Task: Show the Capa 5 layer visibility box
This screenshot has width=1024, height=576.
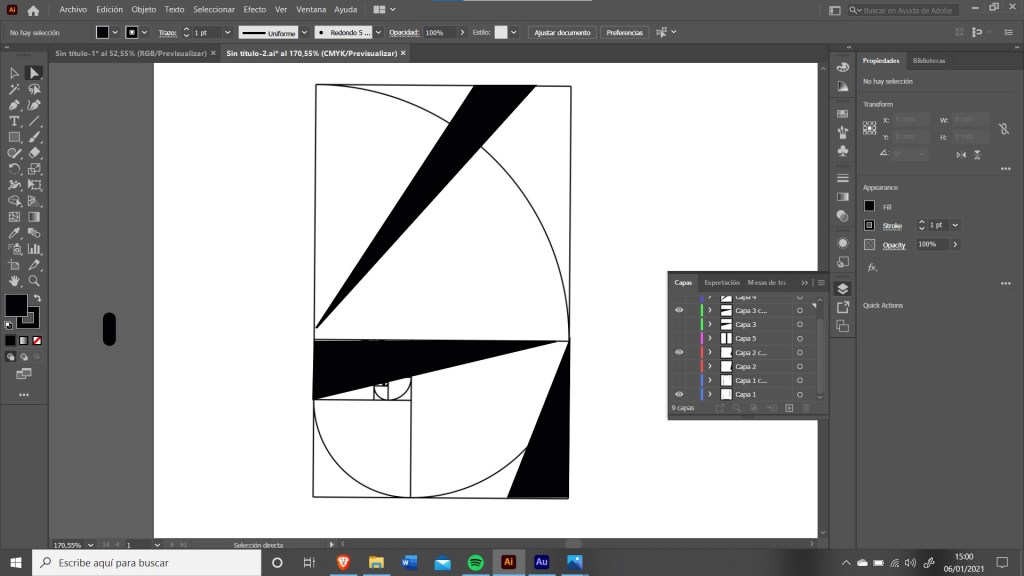Action: pyautogui.click(x=679, y=338)
